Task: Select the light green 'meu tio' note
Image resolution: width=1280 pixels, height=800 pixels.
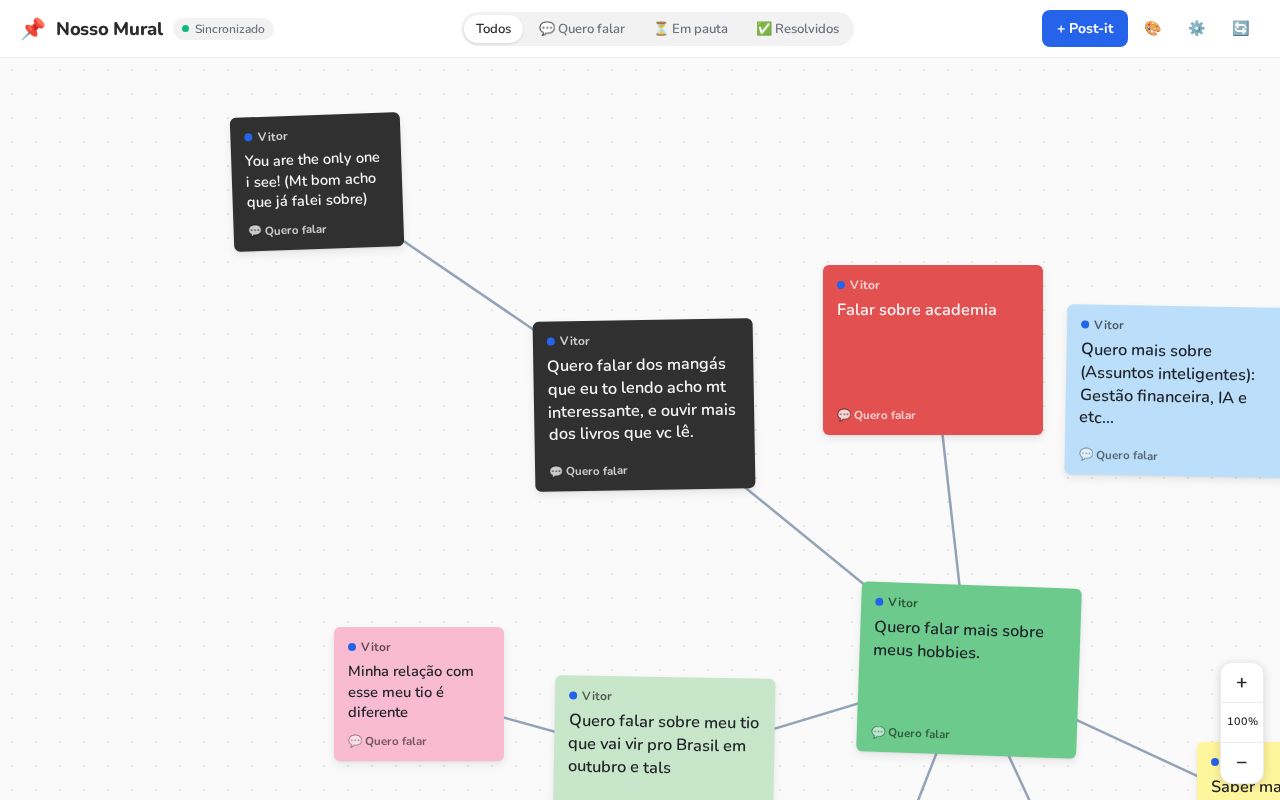Action: (x=665, y=739)
